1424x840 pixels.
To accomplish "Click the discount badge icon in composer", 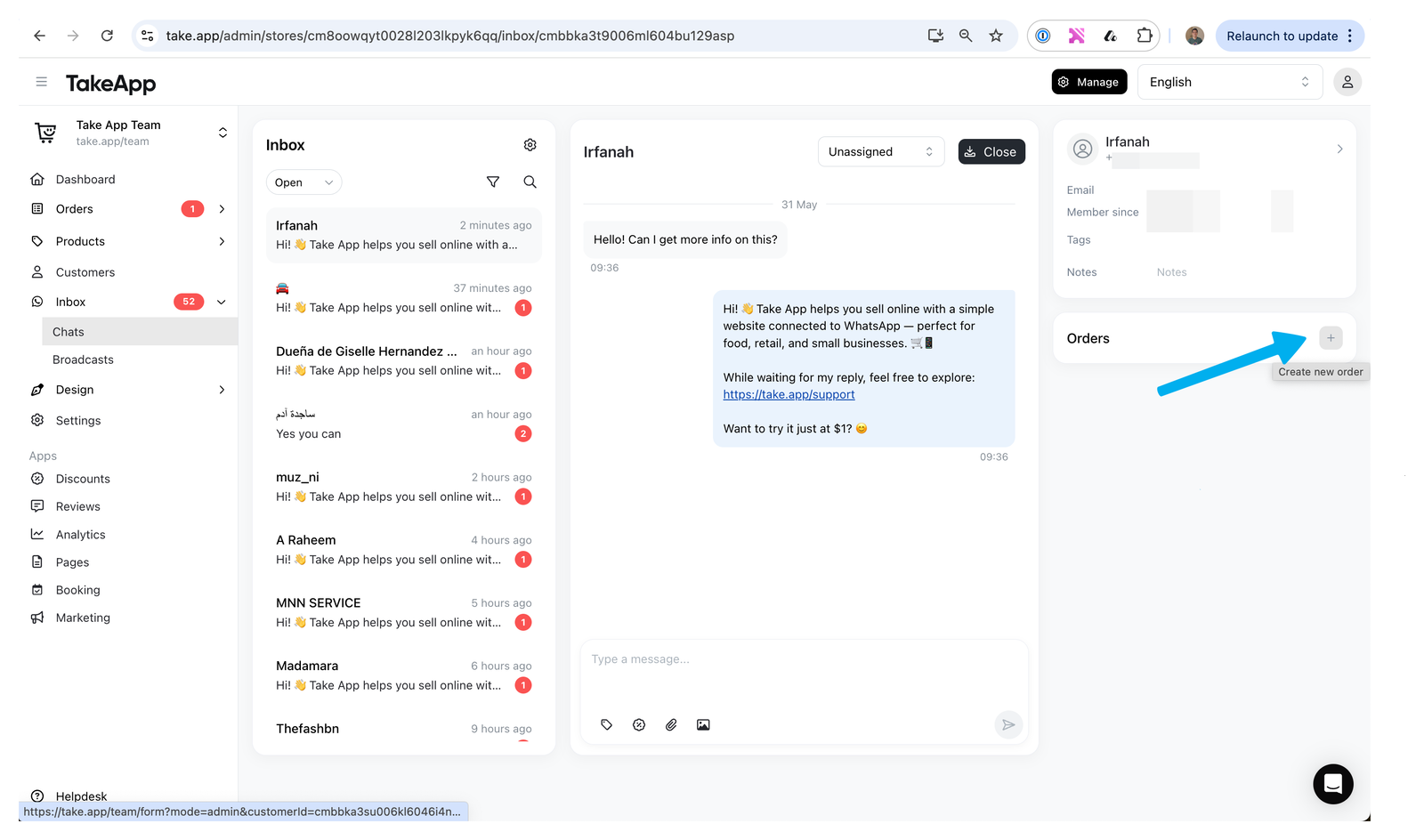I will (x=639, y=725).
